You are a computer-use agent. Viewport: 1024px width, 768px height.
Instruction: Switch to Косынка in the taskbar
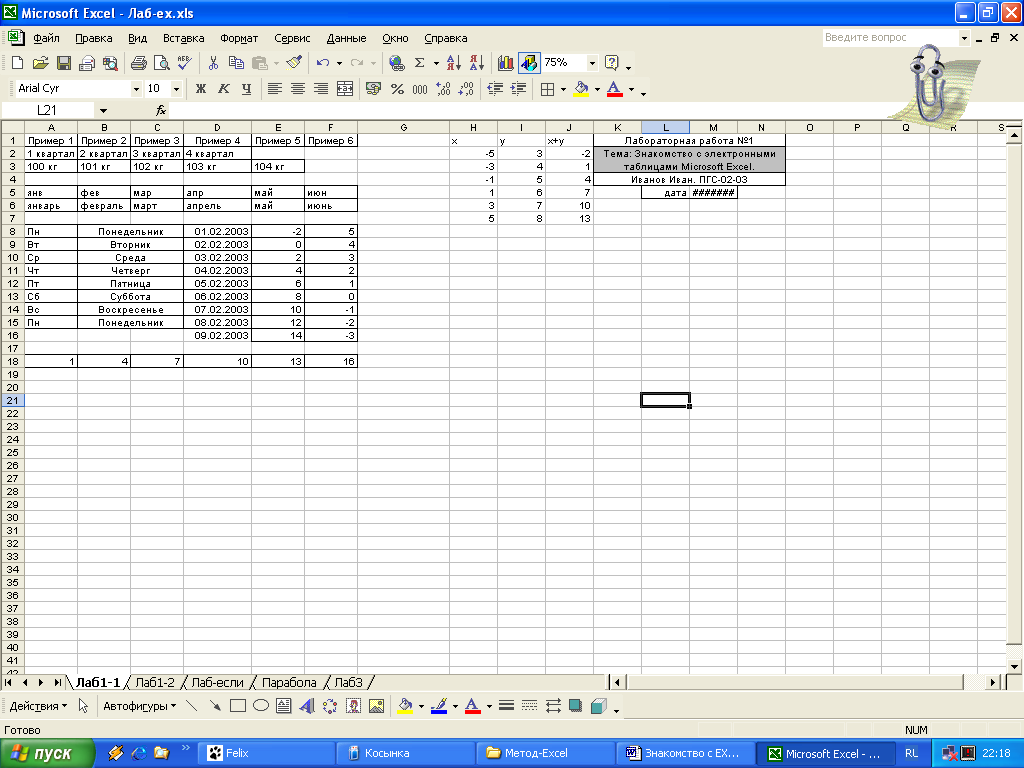[404, 753]
